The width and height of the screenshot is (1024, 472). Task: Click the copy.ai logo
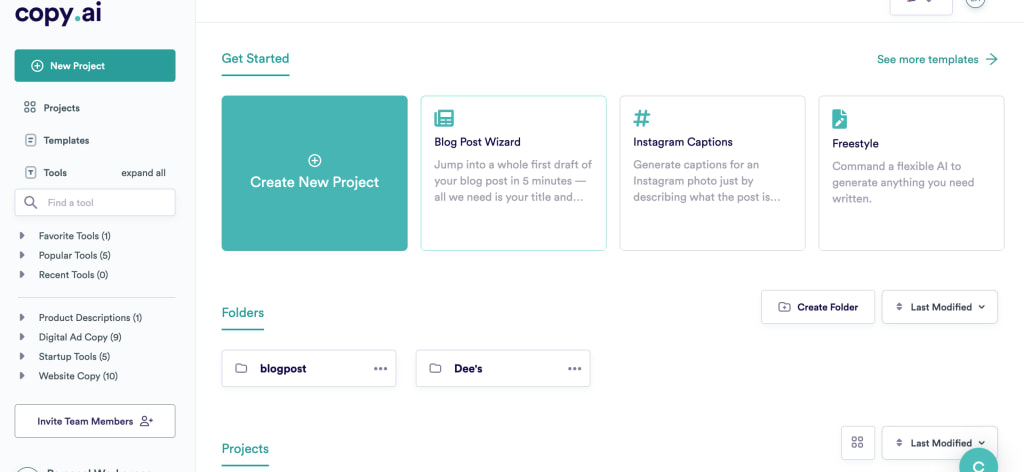point(58,12)
